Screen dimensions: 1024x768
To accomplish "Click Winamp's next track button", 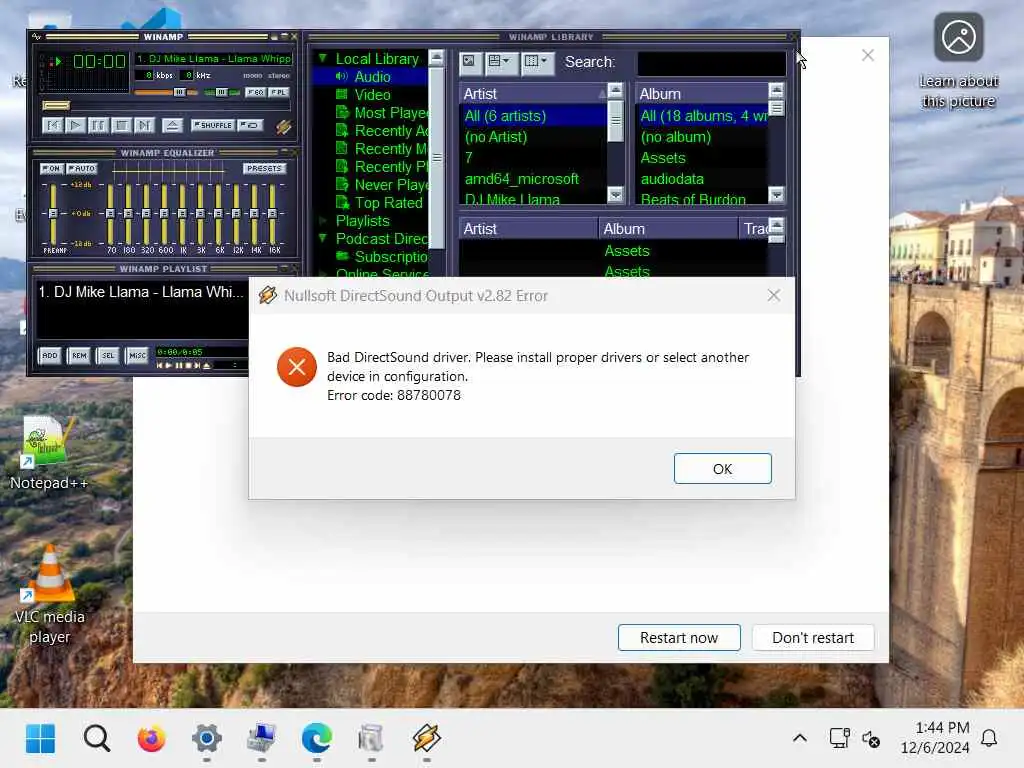I will tap(144, 125).
